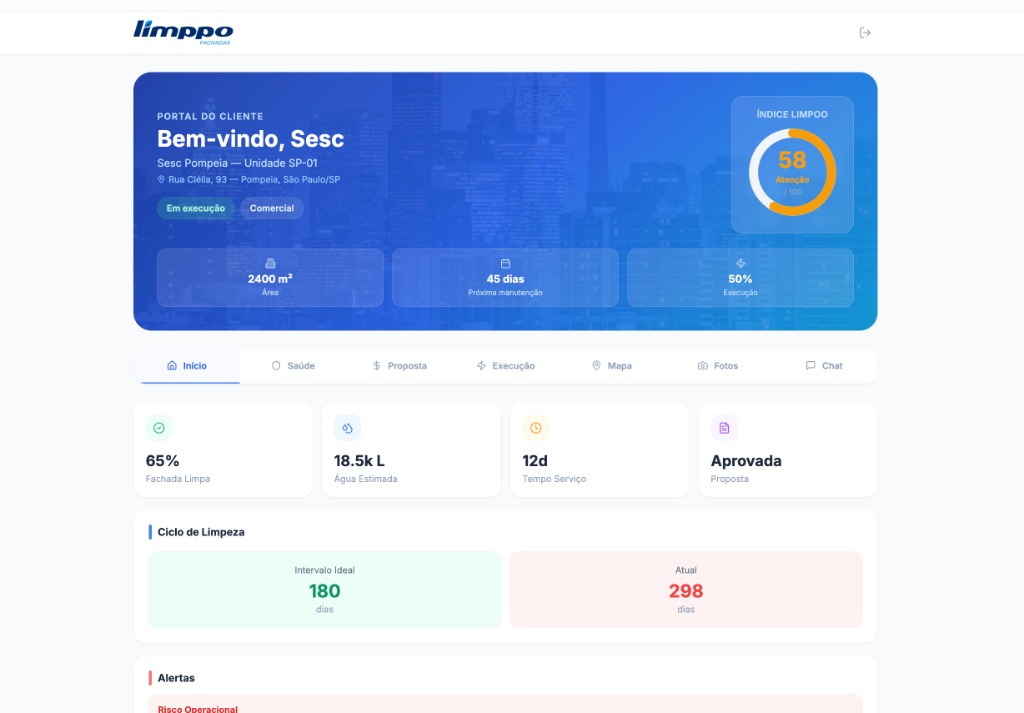Image resolution: width=1024 pixels, height=713 pixels.
Task: Click the Limppo Fachadas logo
Action: (x=183, y=33)
